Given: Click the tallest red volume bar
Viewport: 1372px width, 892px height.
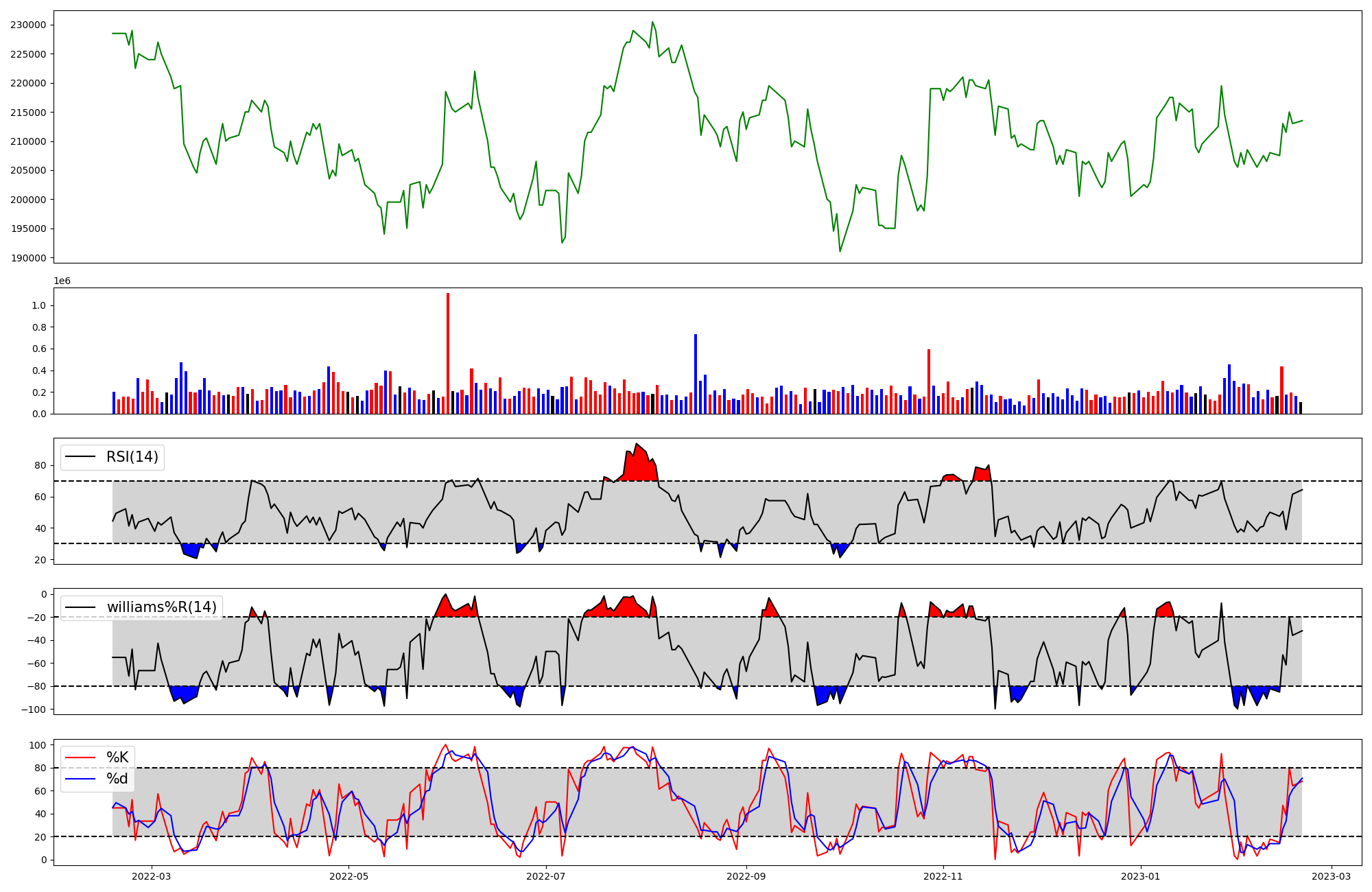Looking at the screenshot, I should (448, 353).
